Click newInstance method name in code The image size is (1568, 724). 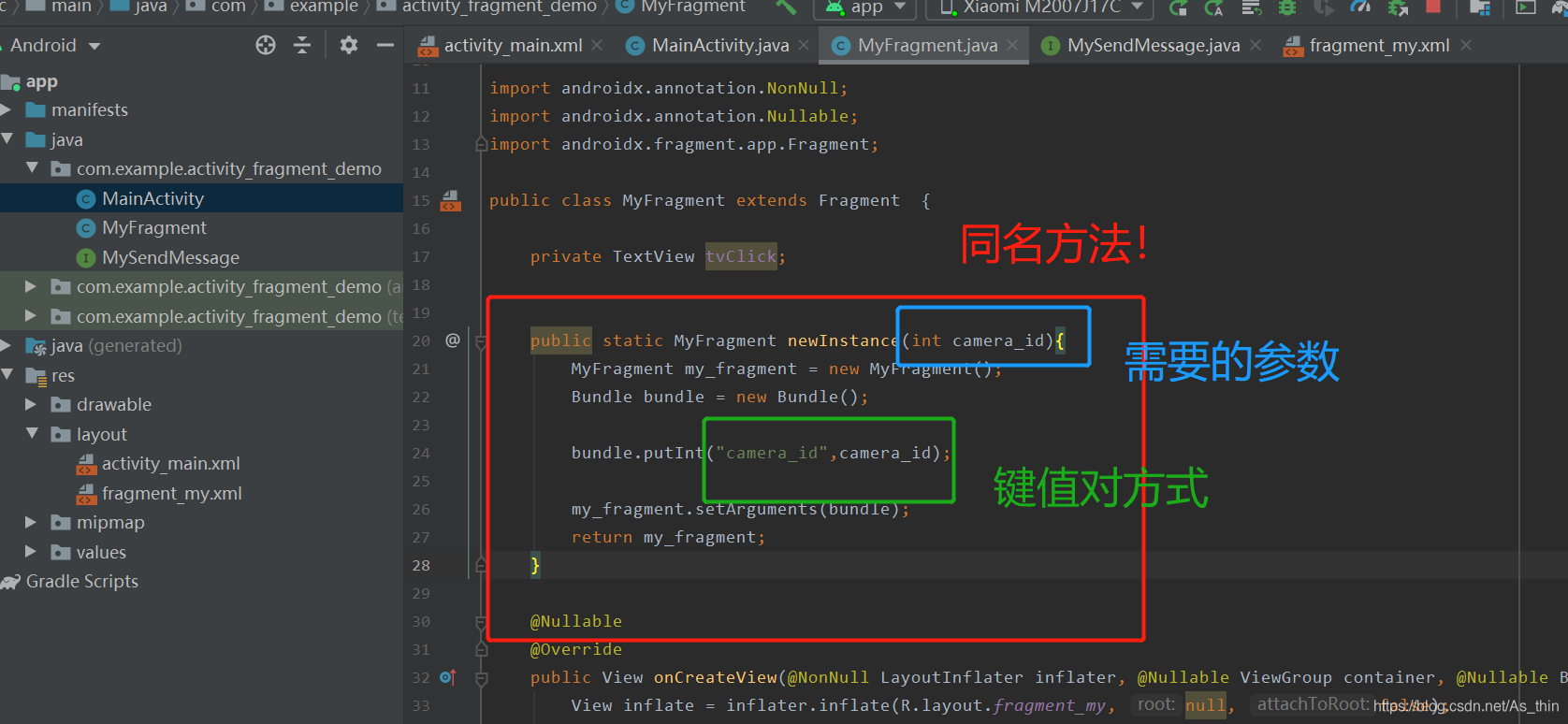coord(842,340)
